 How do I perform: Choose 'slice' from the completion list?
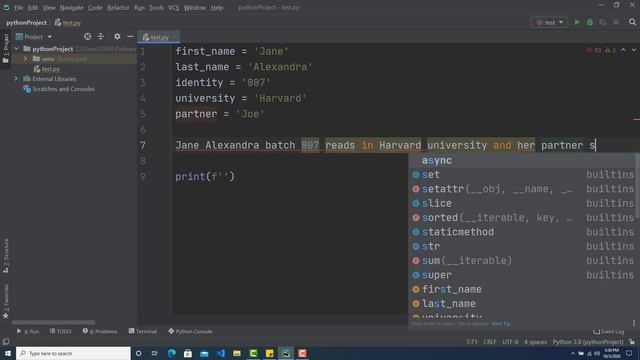click(523, 203)
